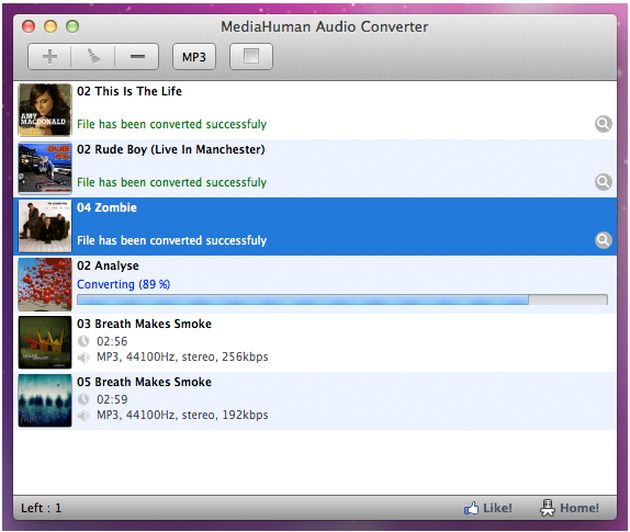The height and width of the screenshot is (532, 630).
Task: Click the Analyse conversion progress bar
Action: click(x=341, y=299)
